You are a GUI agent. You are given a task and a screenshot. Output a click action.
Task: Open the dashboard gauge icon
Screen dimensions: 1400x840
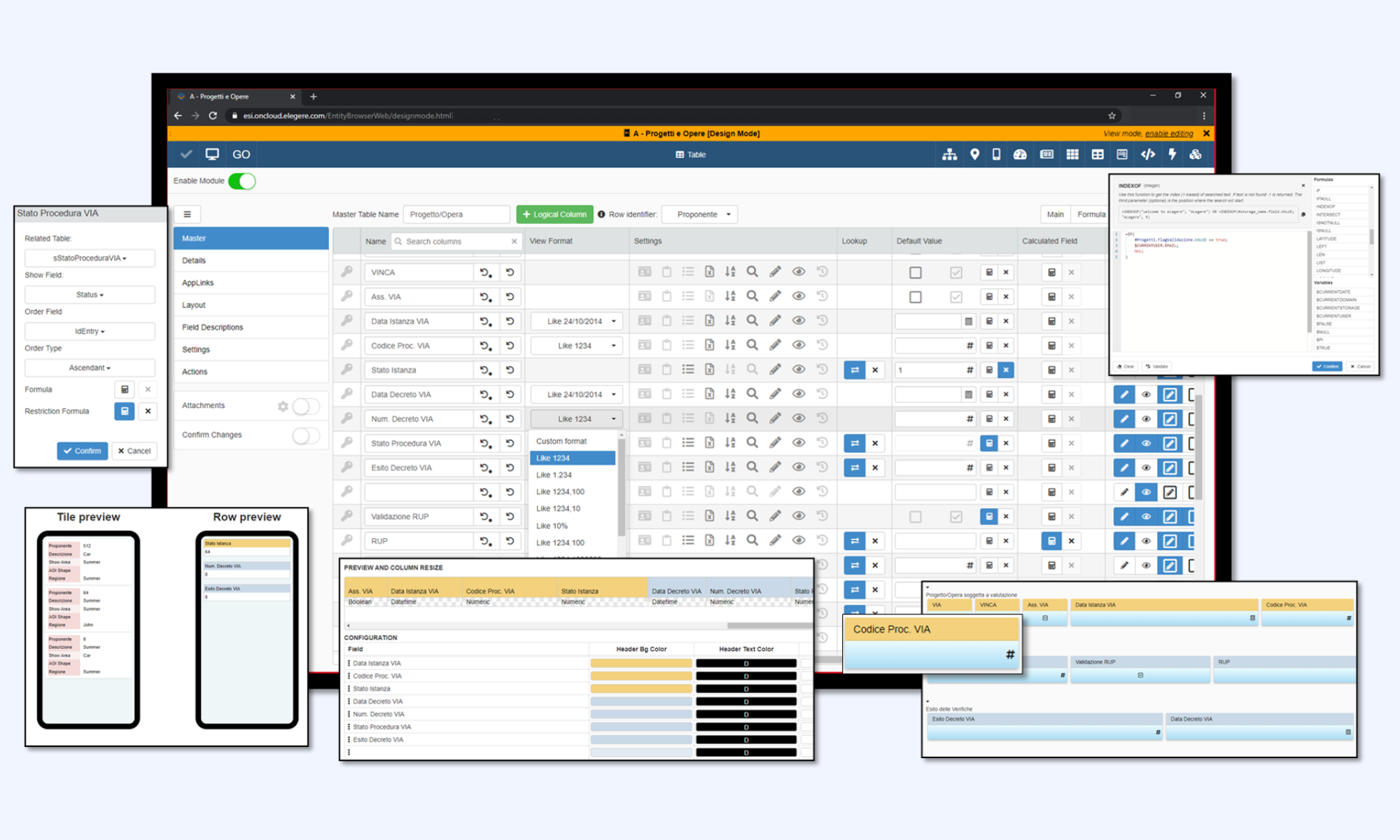1020,155
